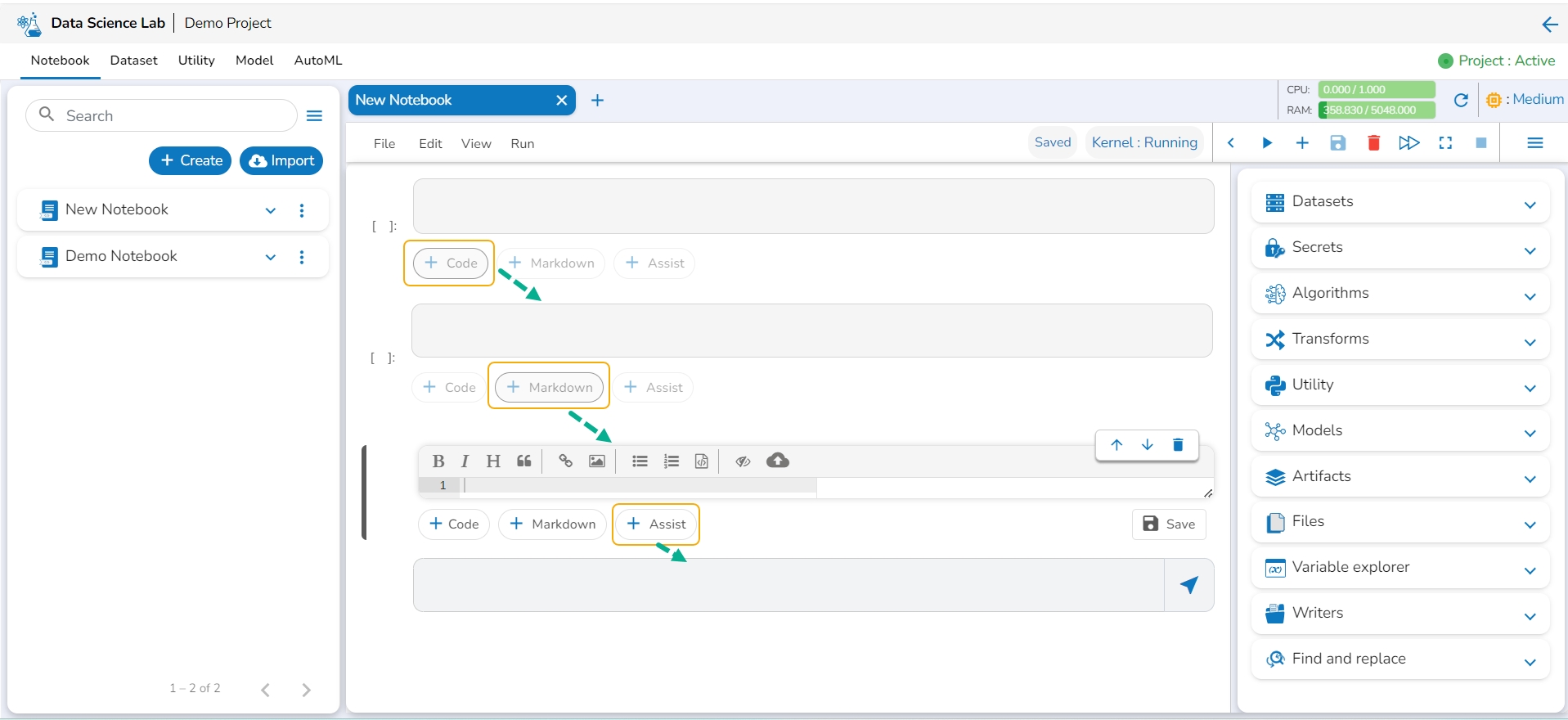
Task: Insert a blockquote in the markdown editor
Action: [x=524, y=461]
